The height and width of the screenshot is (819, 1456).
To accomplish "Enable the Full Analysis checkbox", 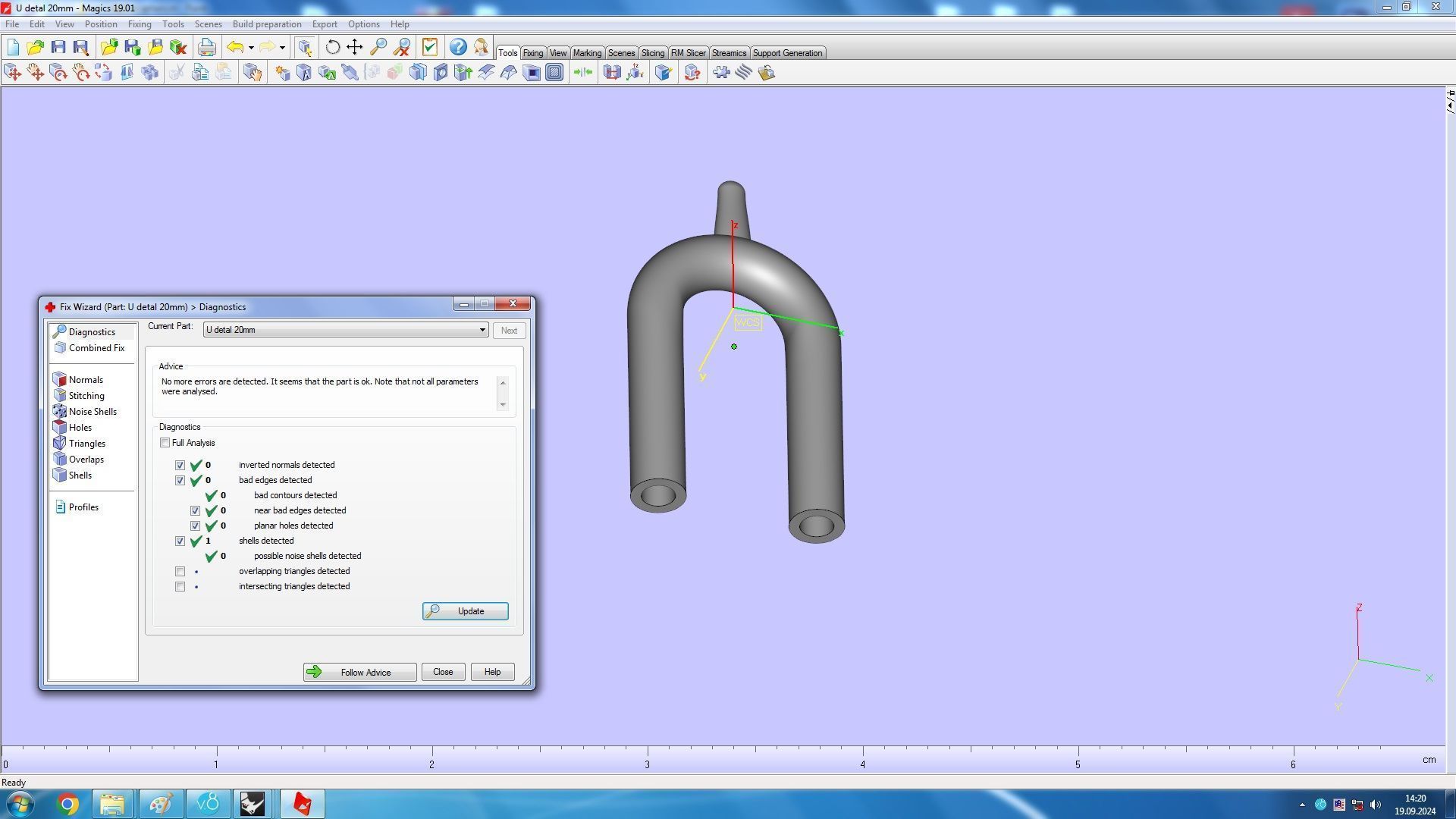I will [165, 443].
